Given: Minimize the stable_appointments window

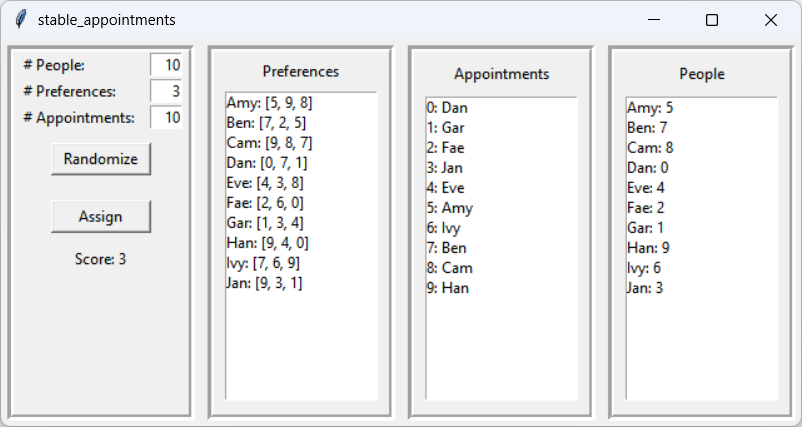Looking at the screenshot, I should [654, 20].
